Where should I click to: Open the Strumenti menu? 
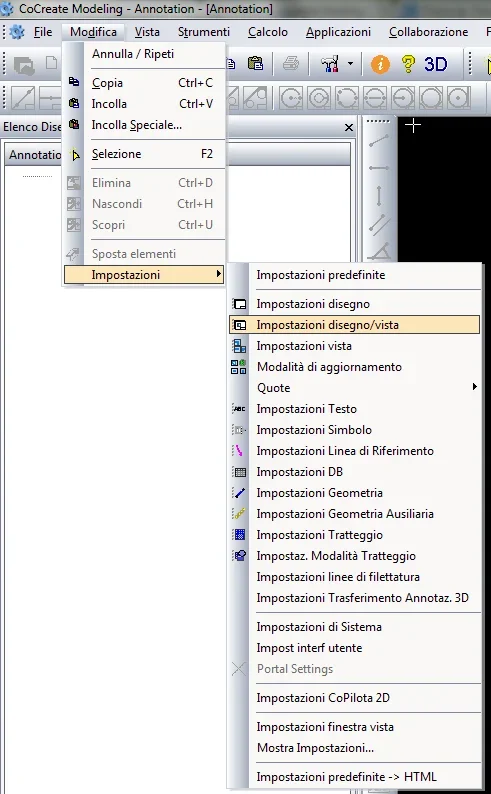203,32
